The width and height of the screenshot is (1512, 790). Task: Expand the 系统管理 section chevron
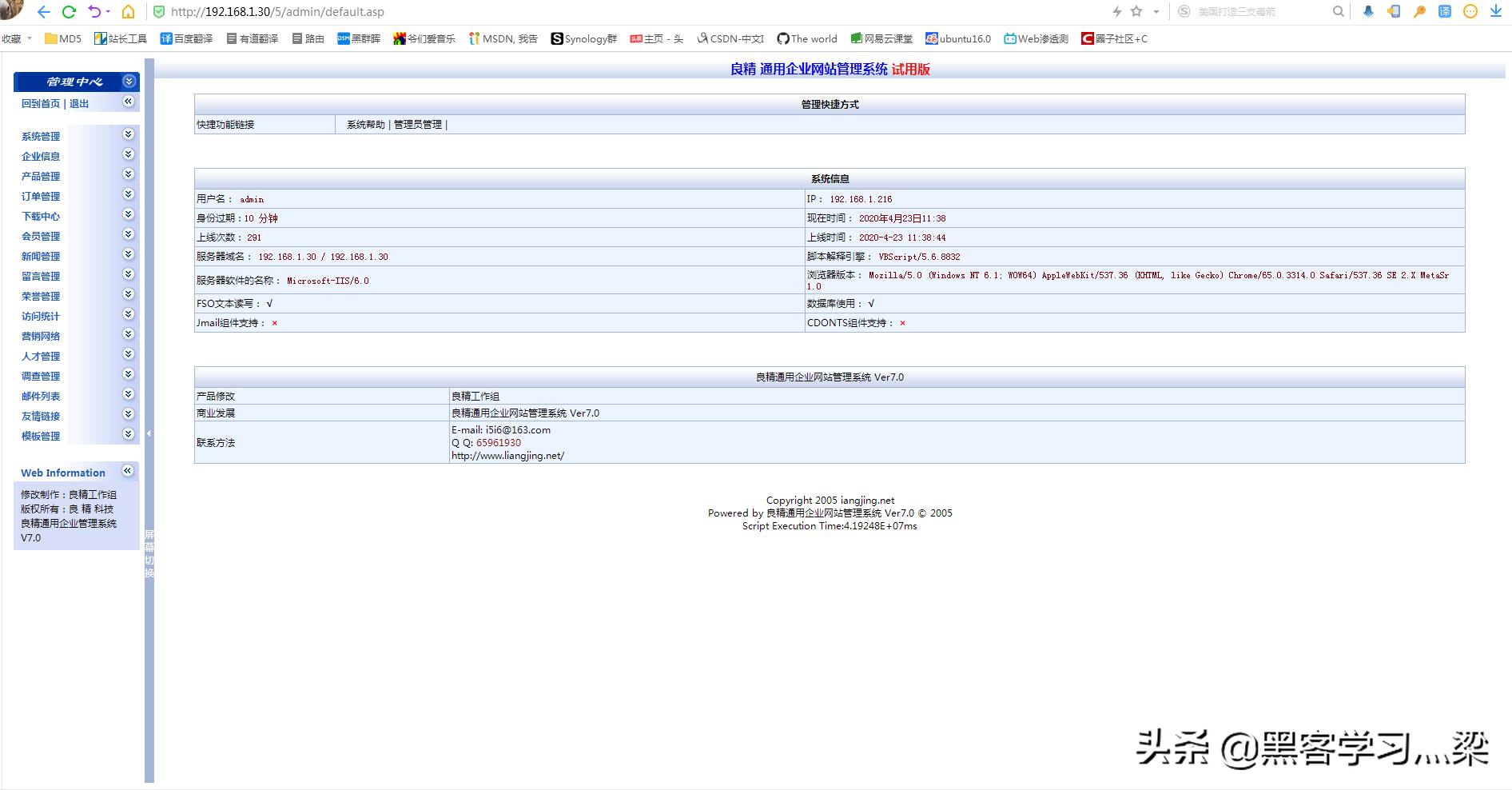(128, 134)
